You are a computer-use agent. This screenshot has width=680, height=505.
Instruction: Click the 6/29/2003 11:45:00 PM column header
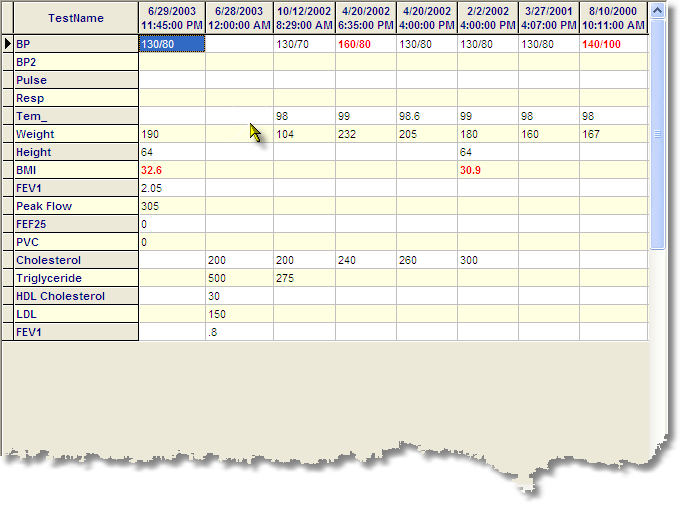(172, 18)
